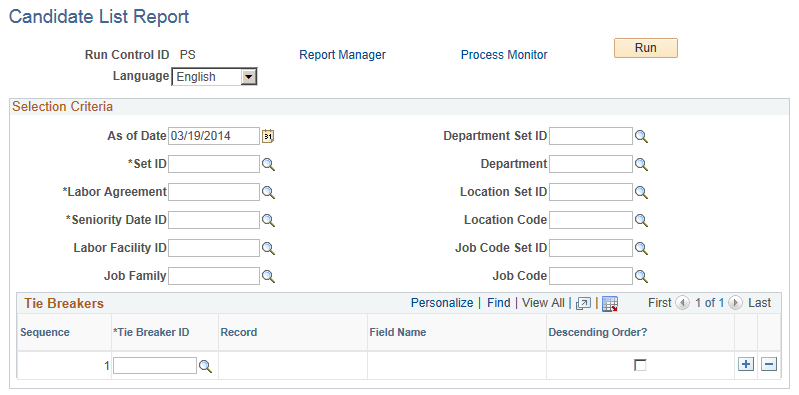Open lookup for Seniority Date ID
Screen dimensions: 799x395
click(x=268, y=220)
